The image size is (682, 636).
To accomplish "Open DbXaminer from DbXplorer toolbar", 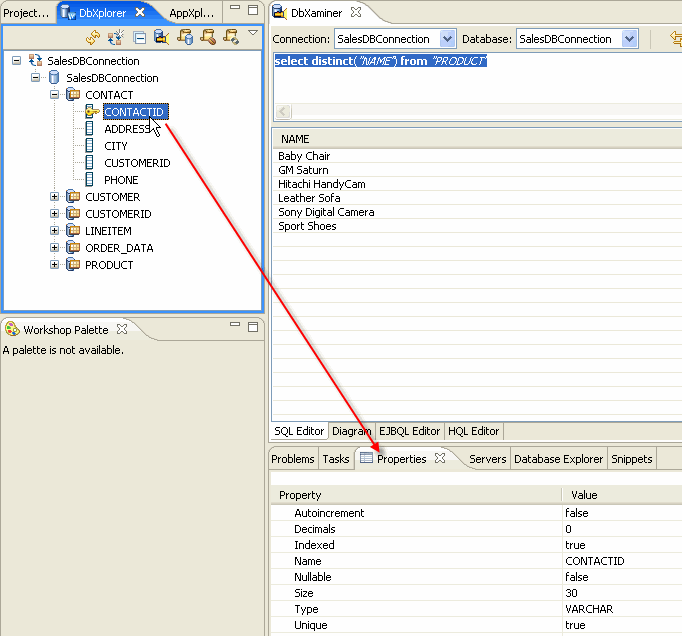I will point(161,38).
